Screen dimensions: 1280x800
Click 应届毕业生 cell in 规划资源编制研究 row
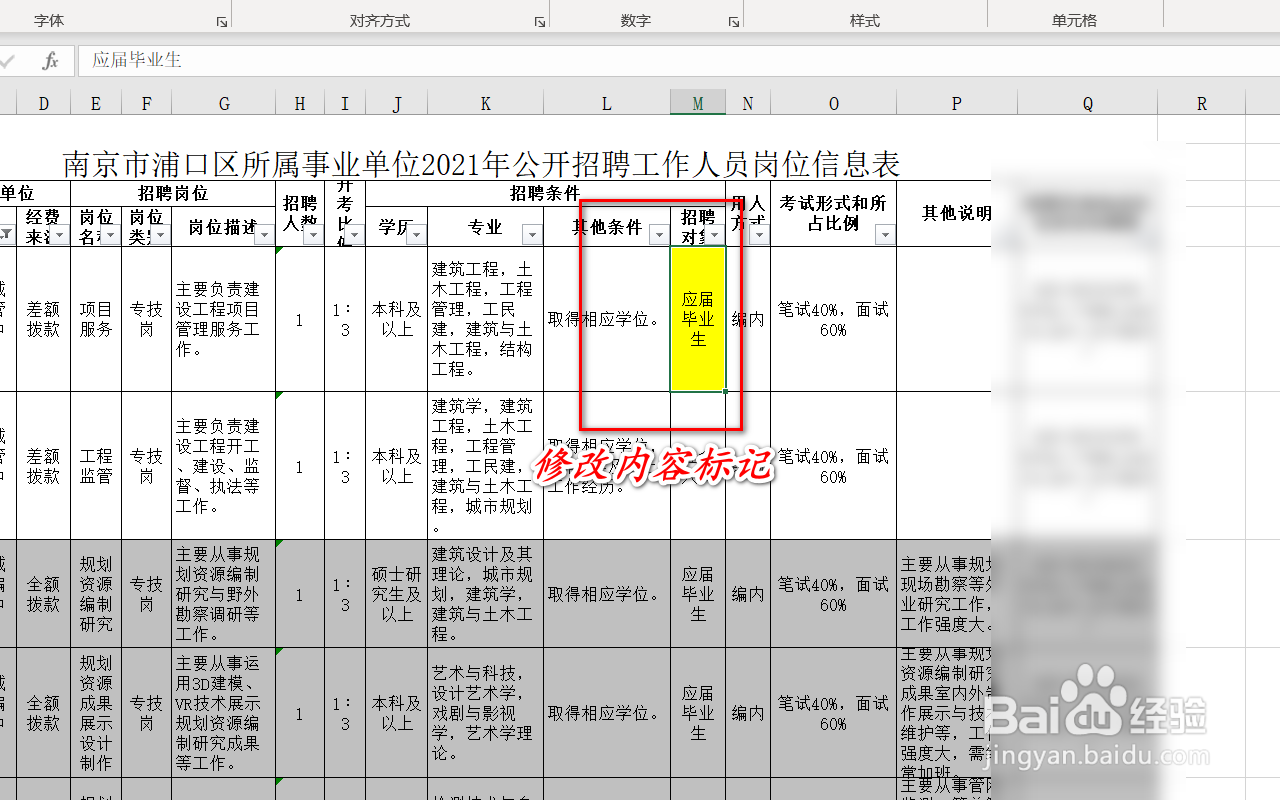[698, 594]
